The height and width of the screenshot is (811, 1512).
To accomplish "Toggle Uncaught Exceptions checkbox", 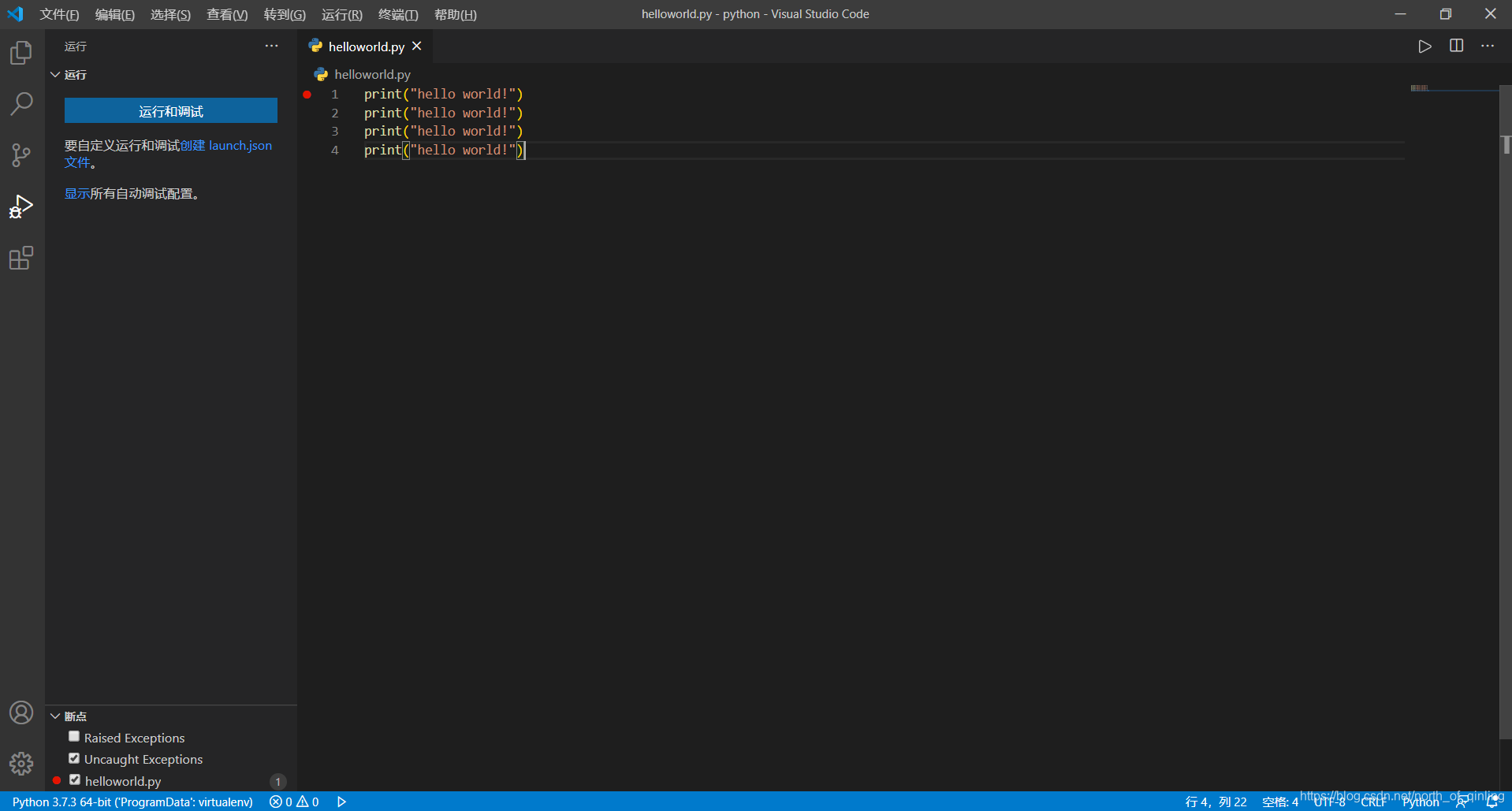I will point(74,758).
